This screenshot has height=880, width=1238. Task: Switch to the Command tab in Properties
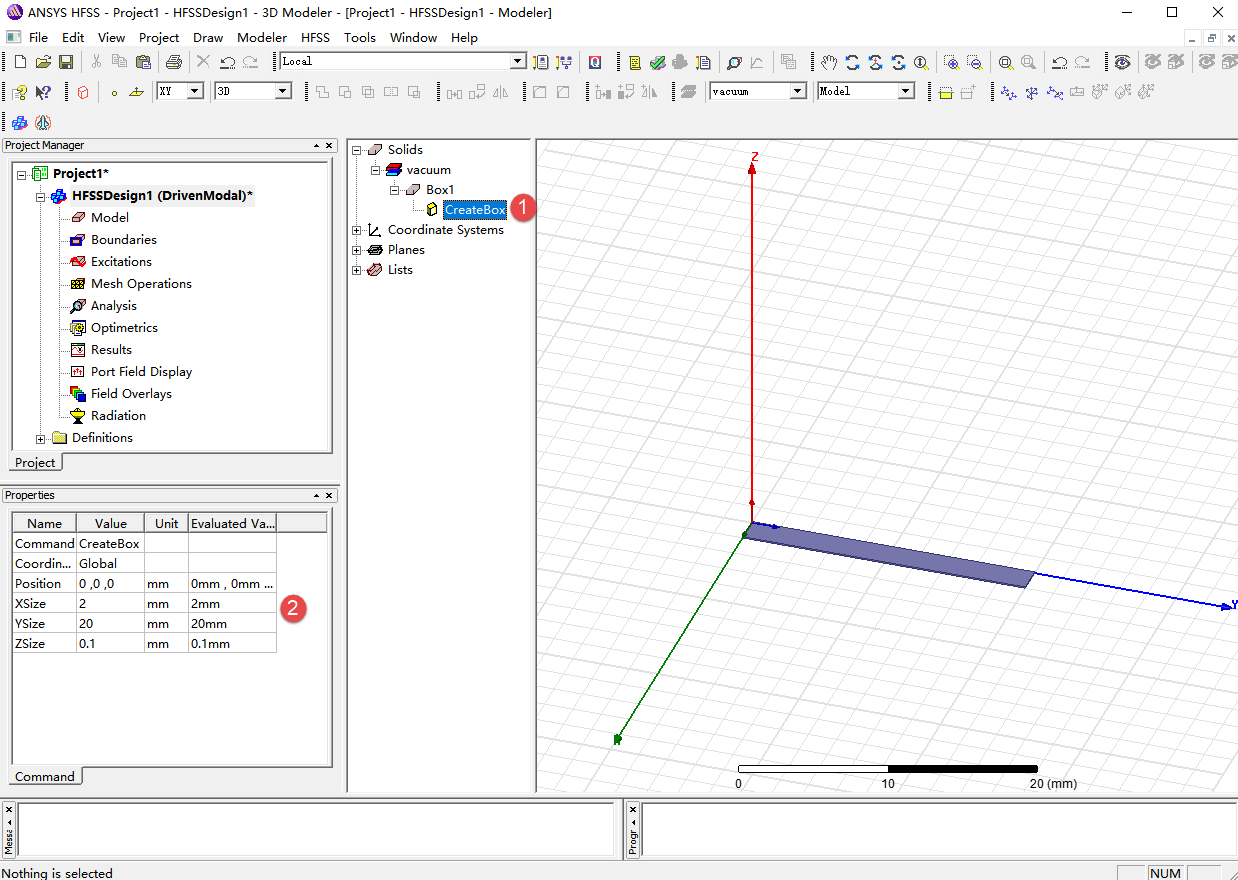(x=45, y=776)
